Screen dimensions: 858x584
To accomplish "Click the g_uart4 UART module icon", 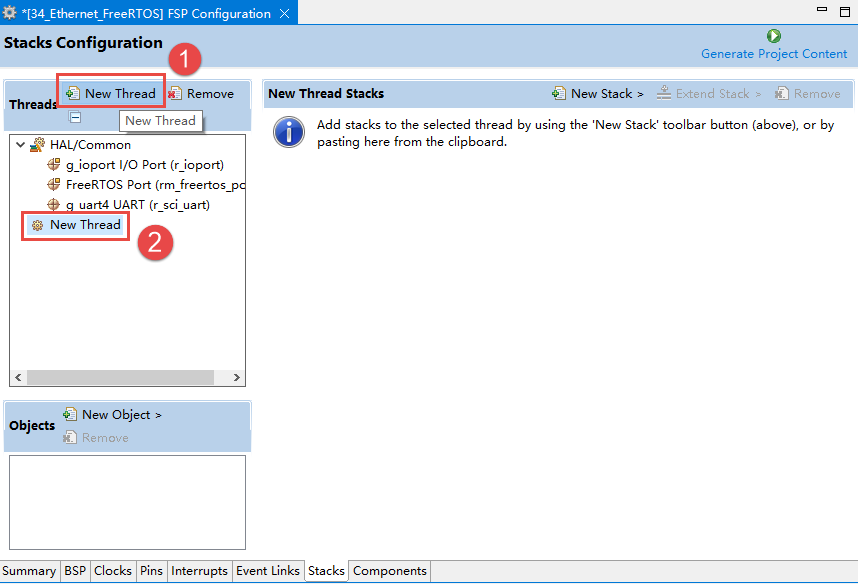I will [54, 204].
